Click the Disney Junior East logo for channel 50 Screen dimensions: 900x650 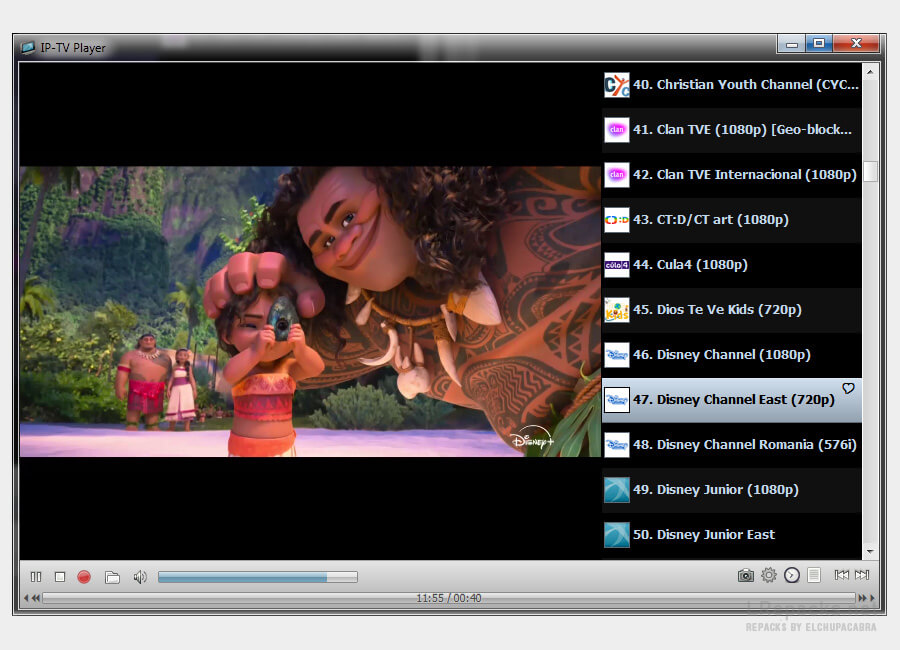click(617, 535)
